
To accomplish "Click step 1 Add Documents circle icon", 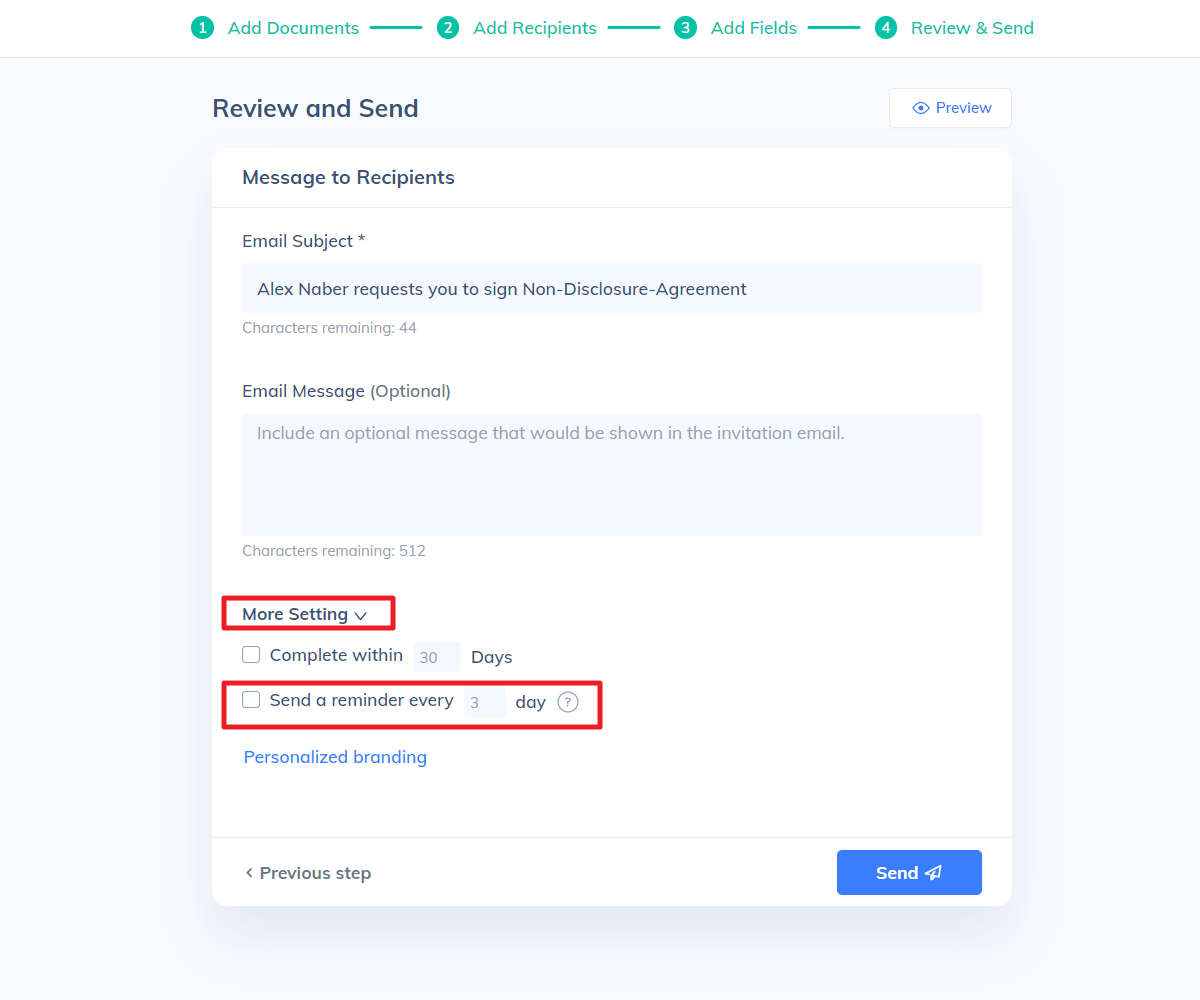I will 202,28.
